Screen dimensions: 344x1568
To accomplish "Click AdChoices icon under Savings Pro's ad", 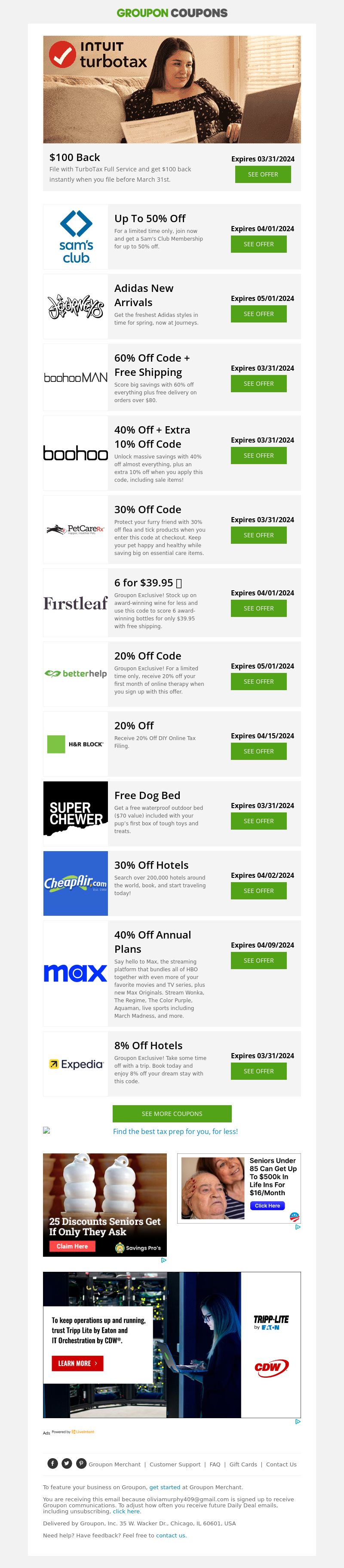I will click(x=163, y=1260).
